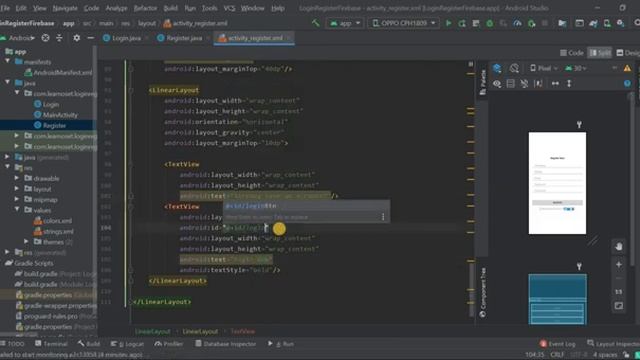The width and height of the screenshot is (640, 360).
Task: Click Collapse All icon in project panel
Action: [59, 38]
